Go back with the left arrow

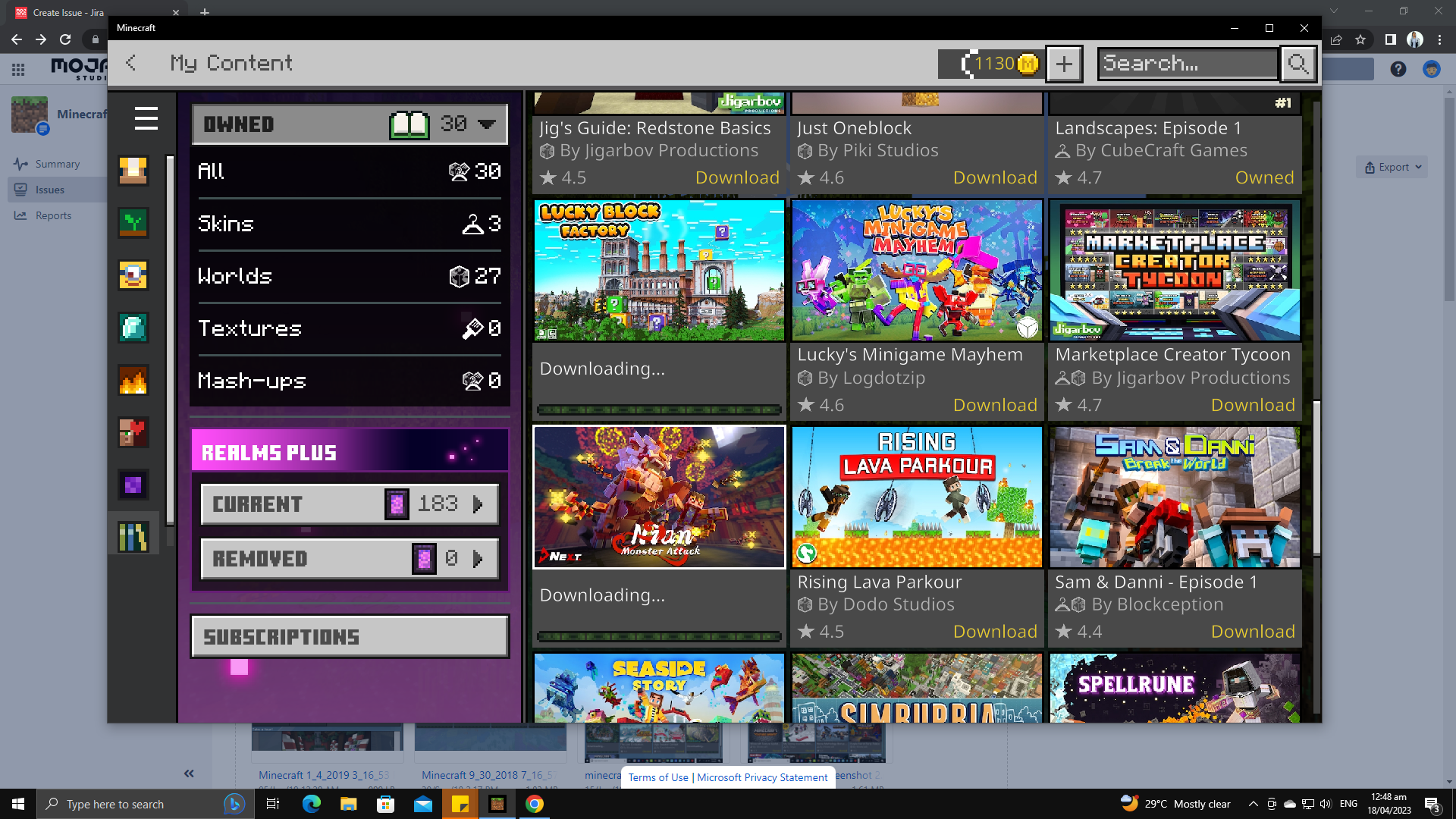pyautogui.click(x=131, y=63)
